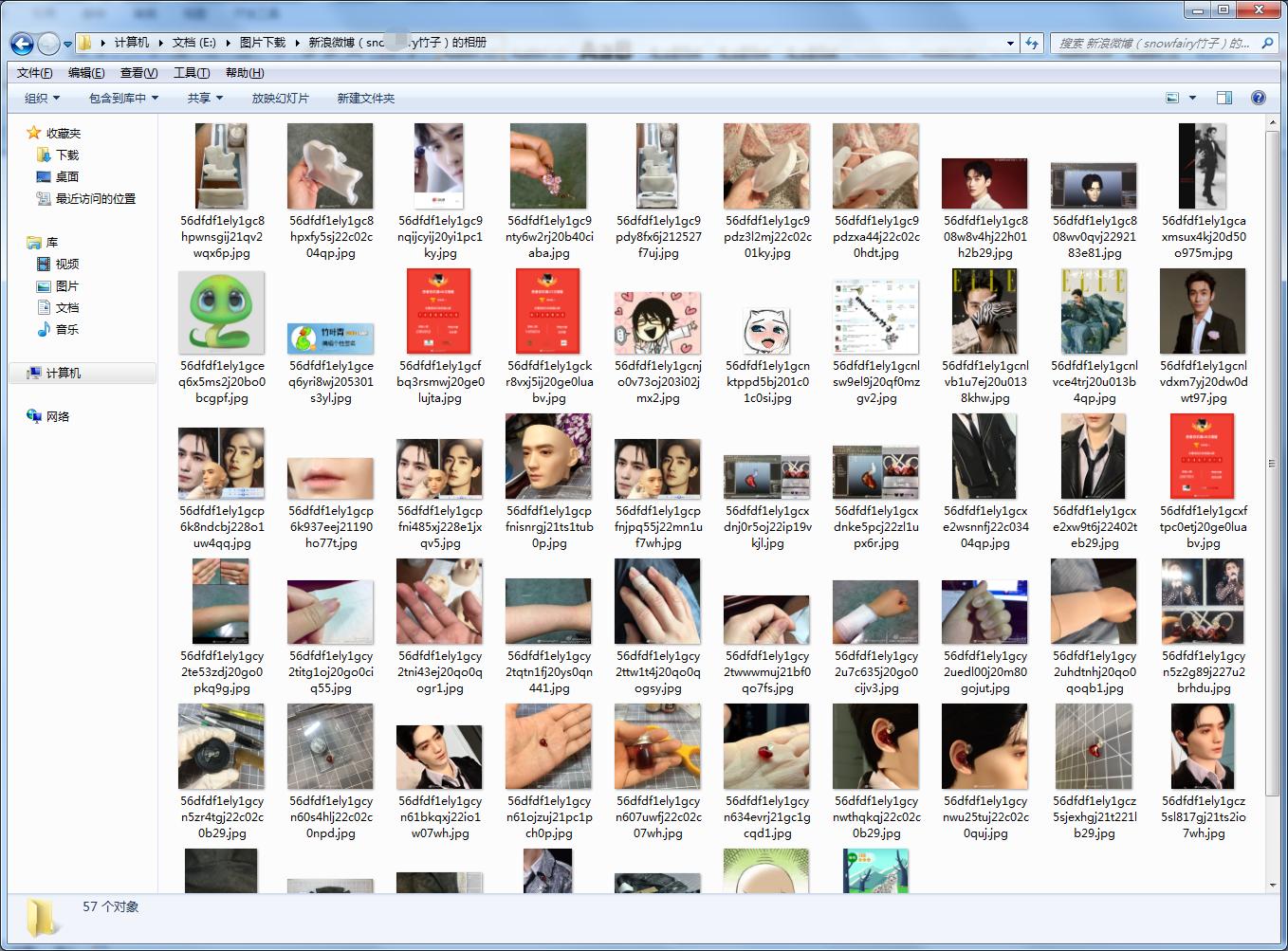
Task: Expand the arrow after 文档 (E:) breadcrumb
Action: pos(229,43)
